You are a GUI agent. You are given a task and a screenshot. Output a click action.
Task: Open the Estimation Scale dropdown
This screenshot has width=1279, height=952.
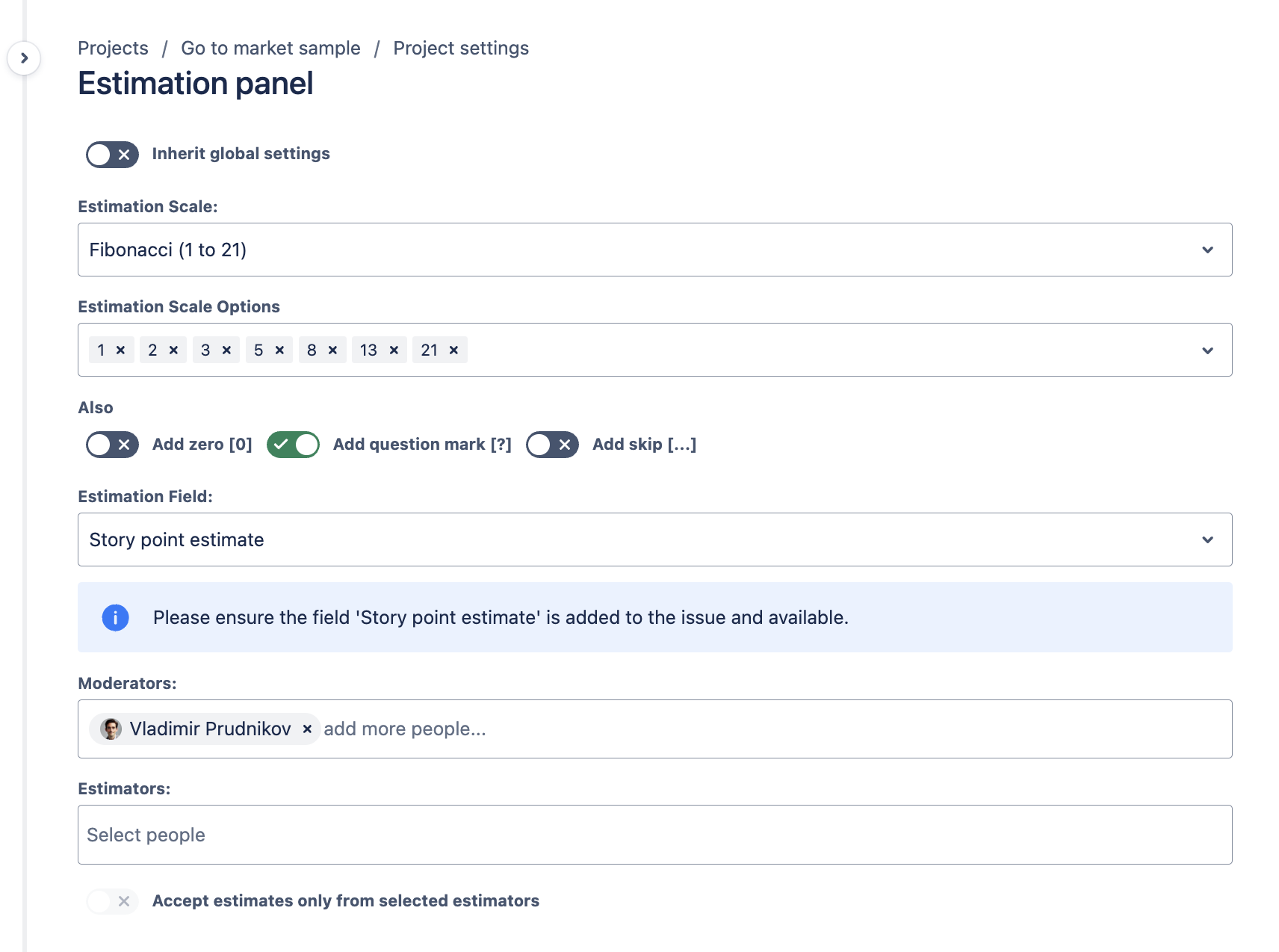654,250
